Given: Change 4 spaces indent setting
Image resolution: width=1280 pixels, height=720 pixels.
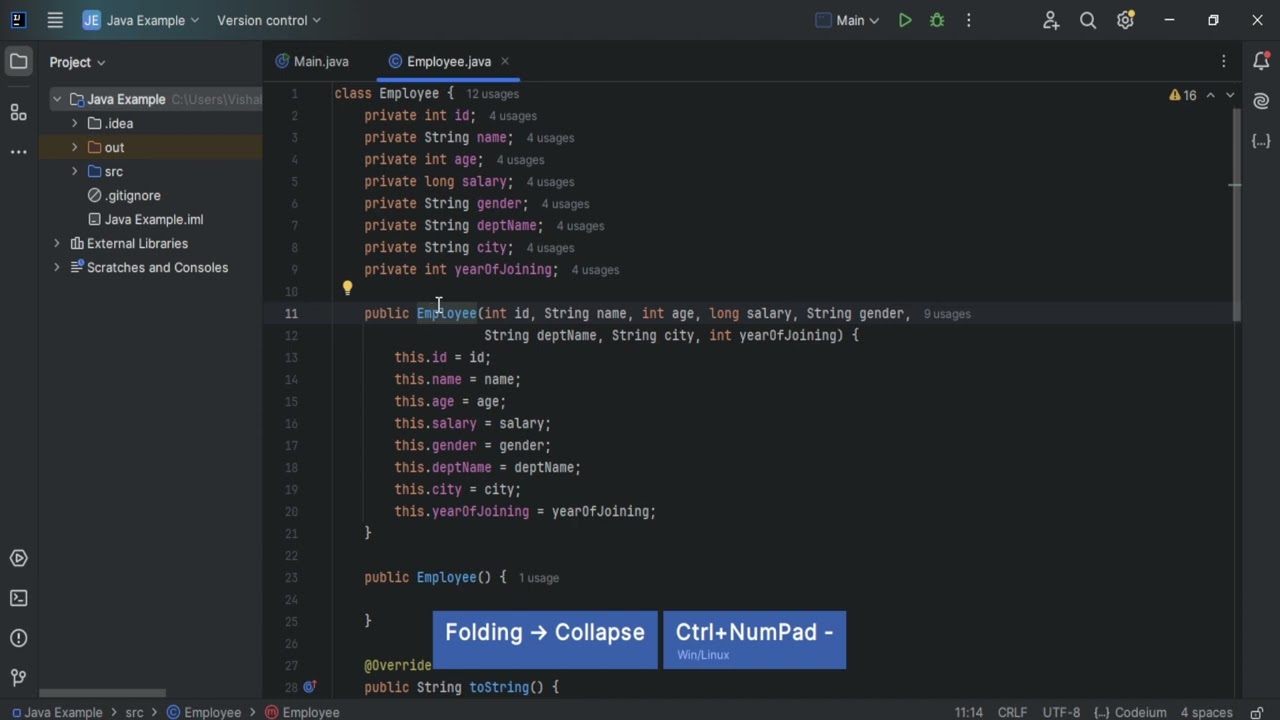Looking at the screenshot, I should click(x=1206, y=712).
